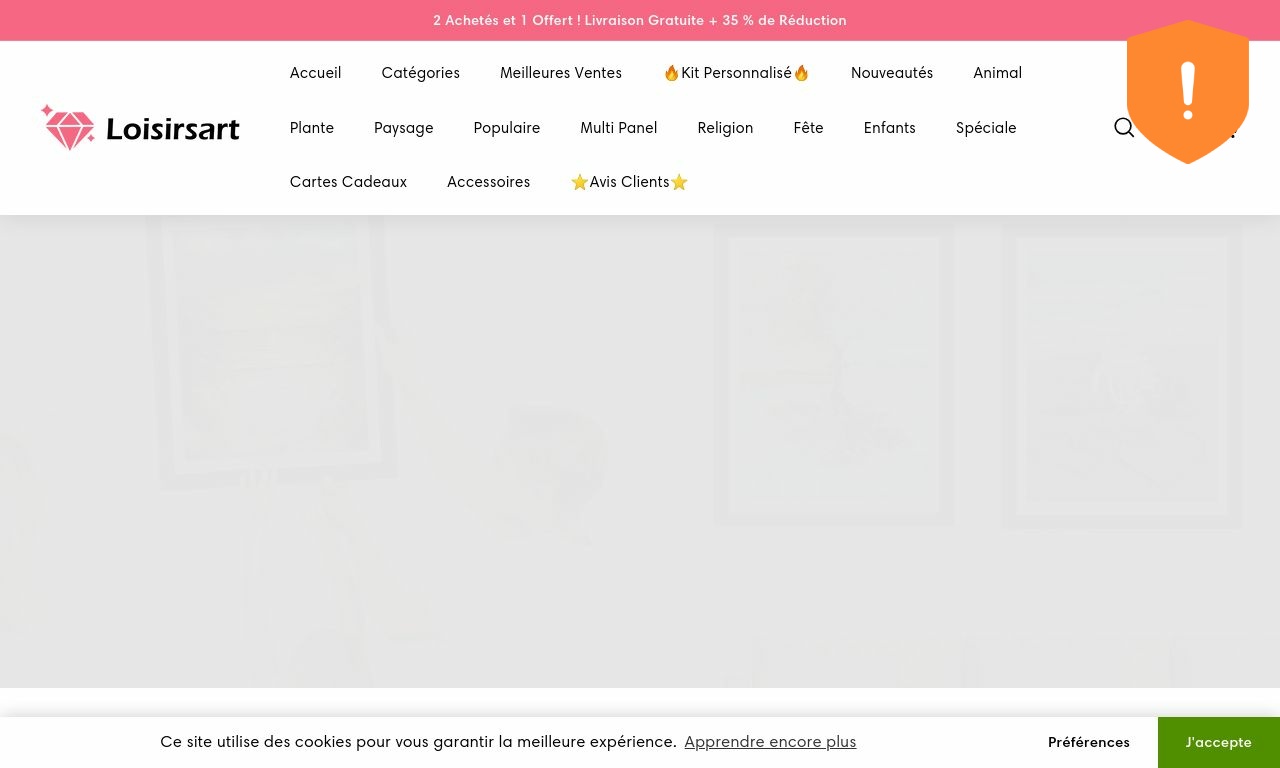Open Cartes Cadeaux
The width and height of the screenshot is (1280, 768).
(348, 182)
